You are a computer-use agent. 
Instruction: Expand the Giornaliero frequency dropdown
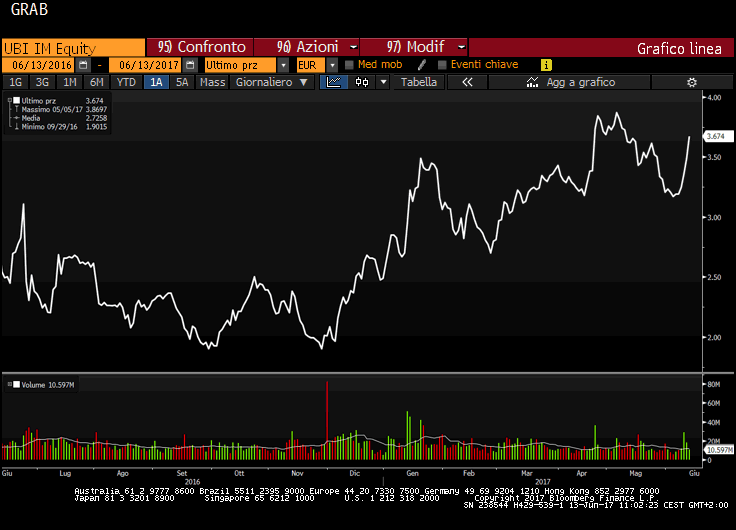(271, 82)
